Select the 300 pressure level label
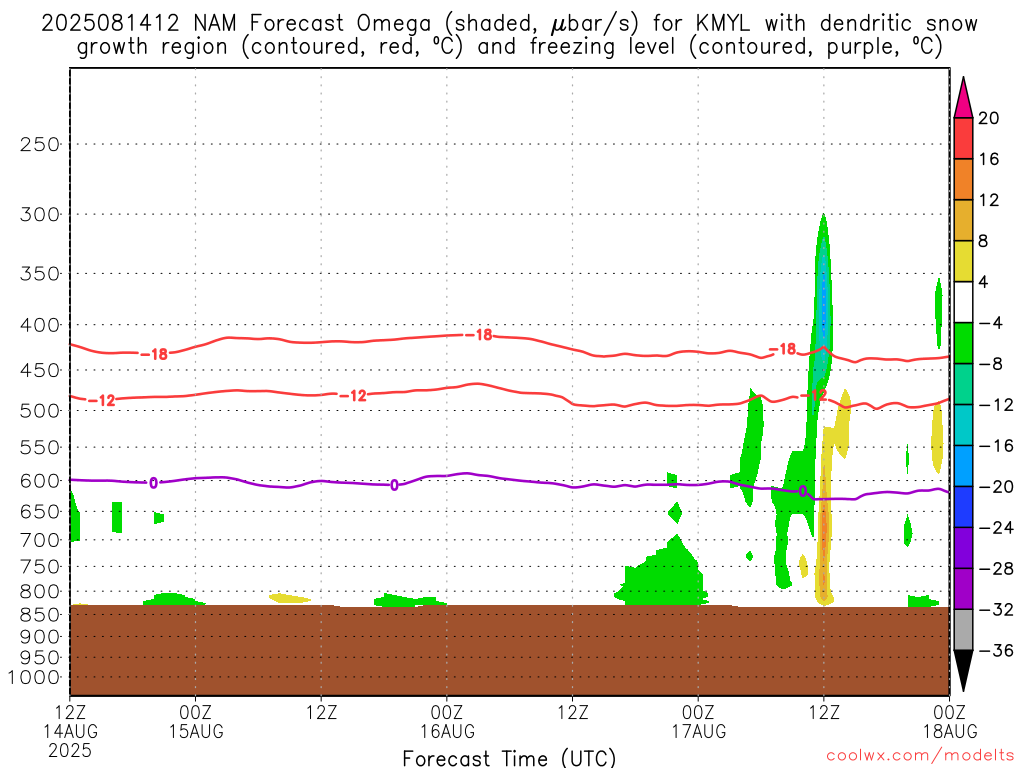1024x768 pixels. pyautogui.click(x=40, y=215)
